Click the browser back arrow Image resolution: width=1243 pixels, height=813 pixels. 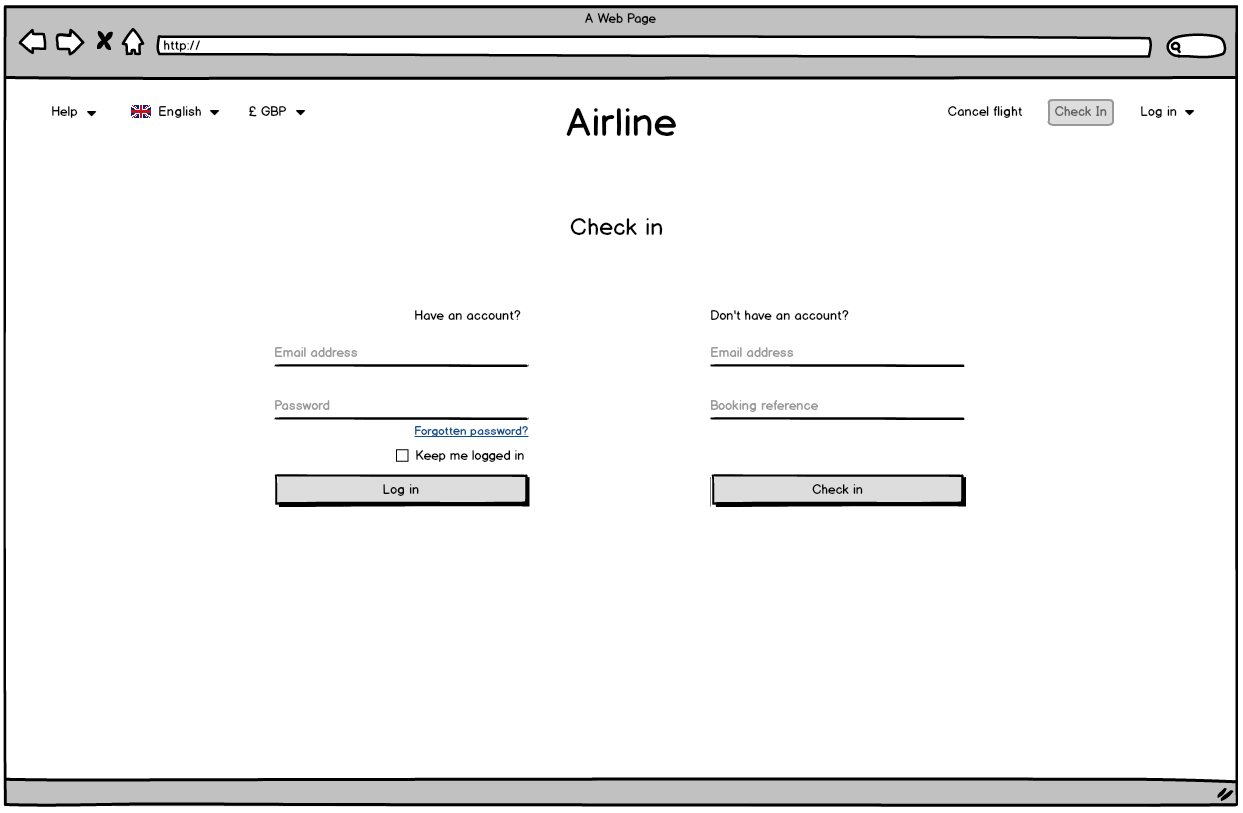[33, 42]
